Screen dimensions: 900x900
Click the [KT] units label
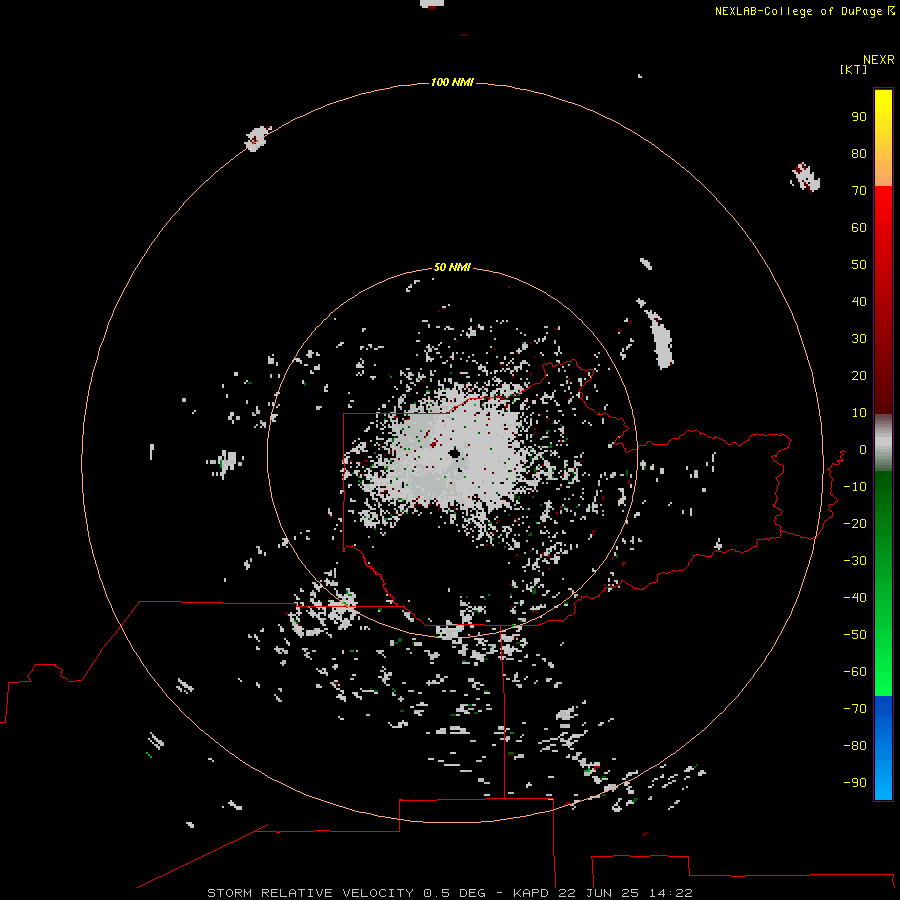[853, 69]
